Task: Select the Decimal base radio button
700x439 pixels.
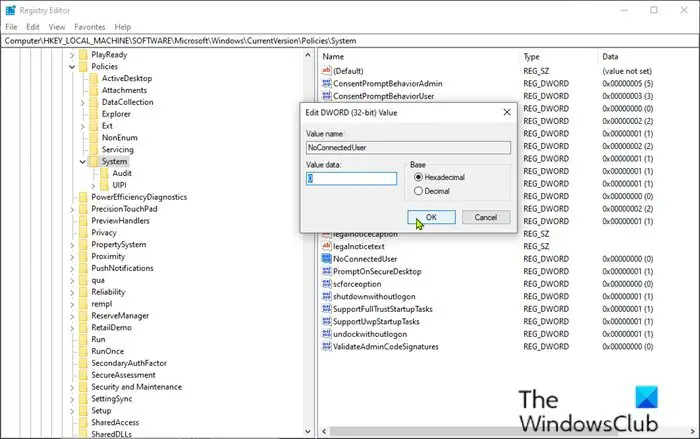Action: coord(418,191)
